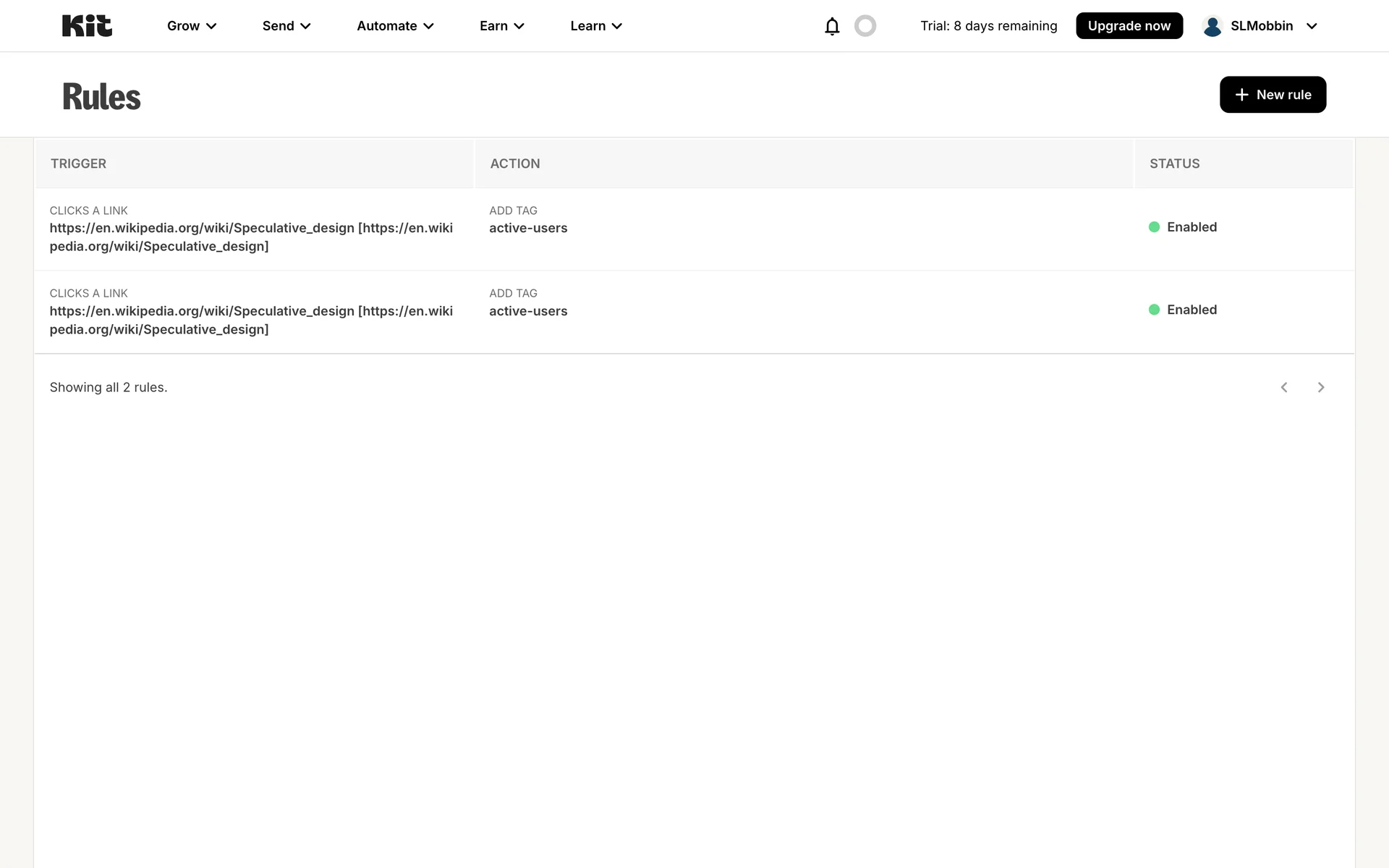Open the SLMobbin account dropdown chevron
1389x868 pixels.
[x=1312, y=26]
